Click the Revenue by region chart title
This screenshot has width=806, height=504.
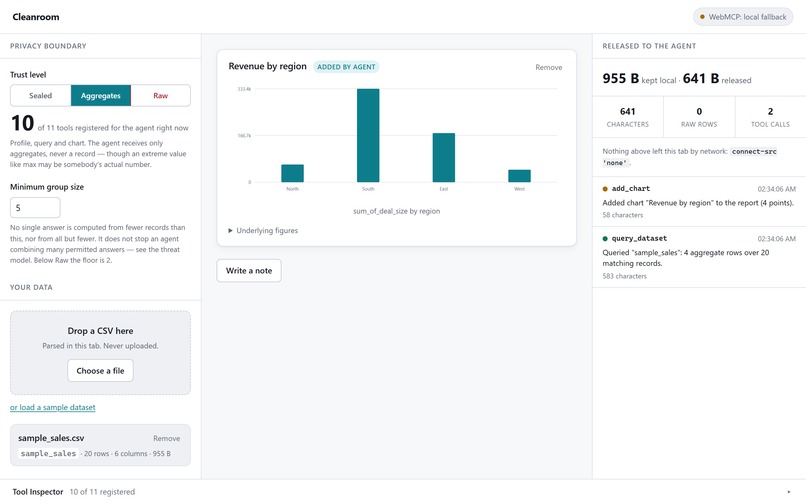(267, 66)
